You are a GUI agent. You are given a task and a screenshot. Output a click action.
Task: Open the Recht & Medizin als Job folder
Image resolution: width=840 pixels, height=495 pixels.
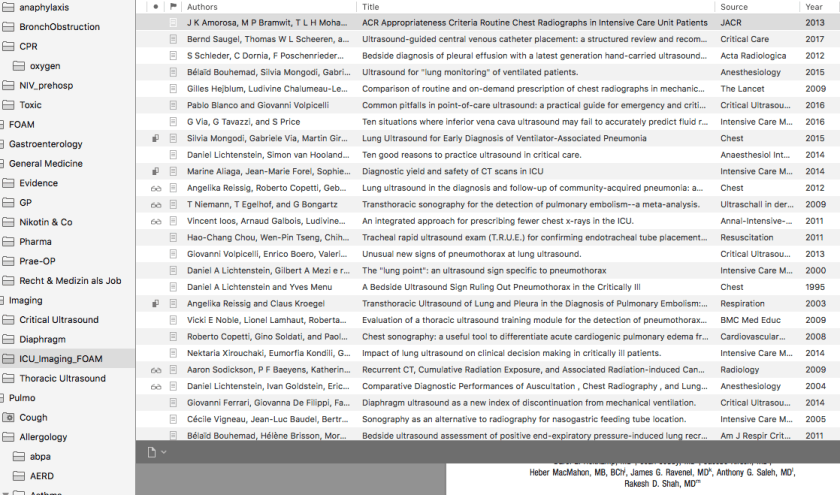pos(70,281)
